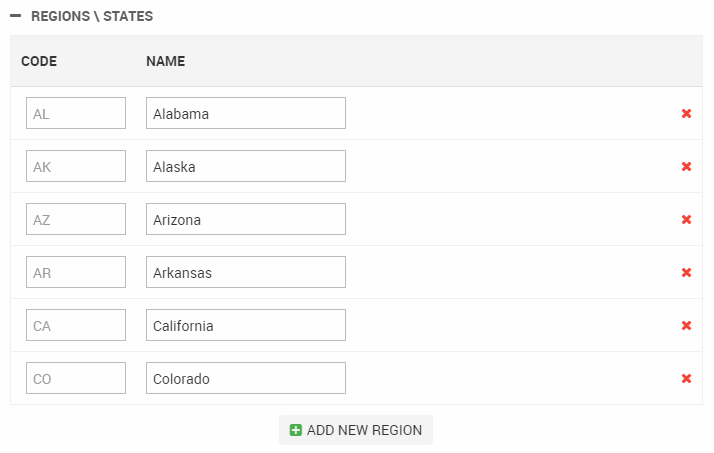
Task: Remove the Colorado region entry
Action: [x=686, y=379]
